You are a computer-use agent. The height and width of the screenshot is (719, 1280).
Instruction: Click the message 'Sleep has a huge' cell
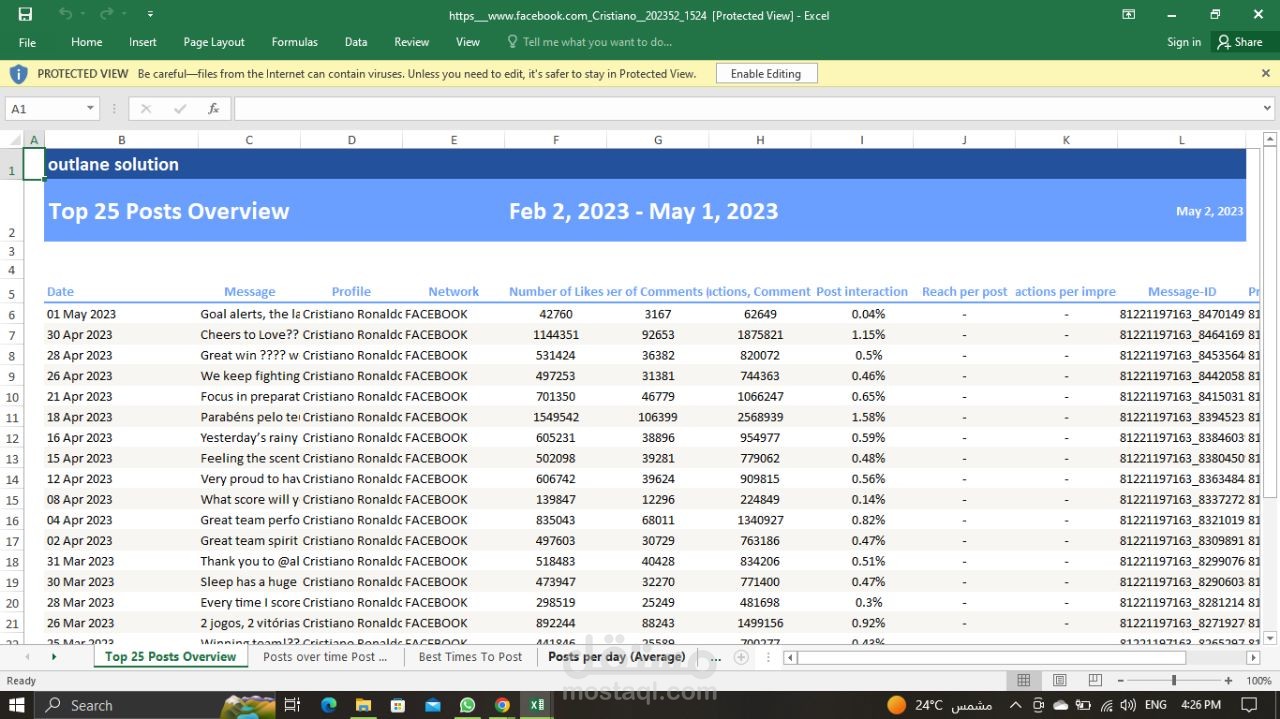[x=249, y=582]
